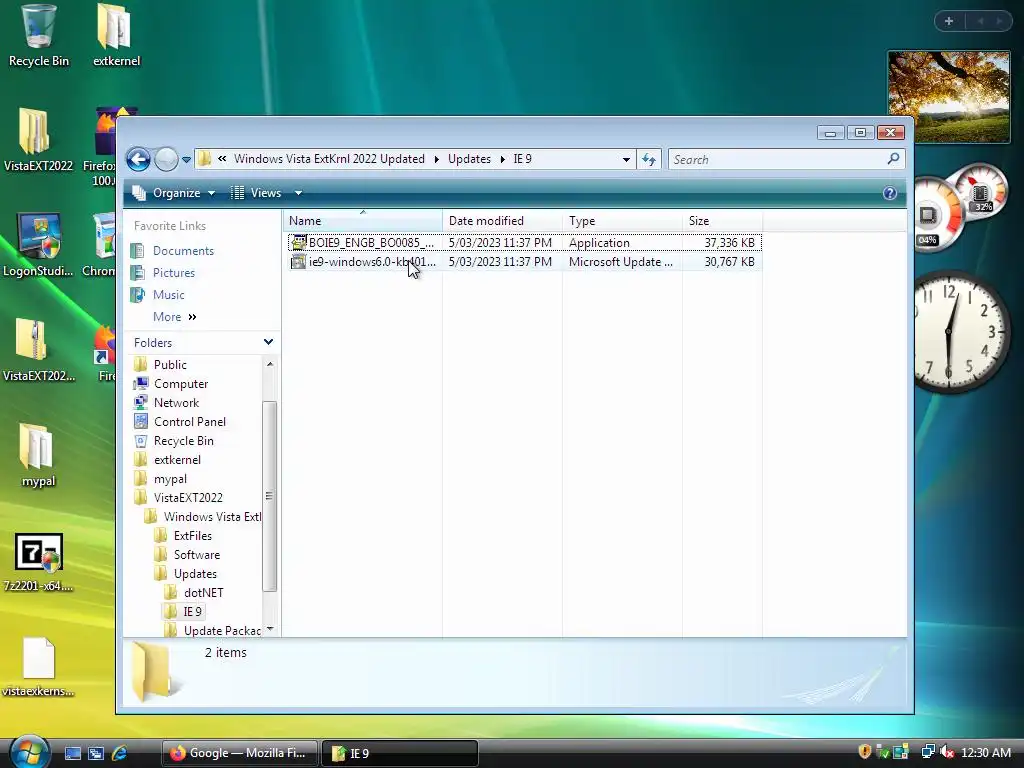Click the Explorer Back navigation arrow
This screenshot has height=768, width=1024.
pyautogui.click(x=138, y=159)
